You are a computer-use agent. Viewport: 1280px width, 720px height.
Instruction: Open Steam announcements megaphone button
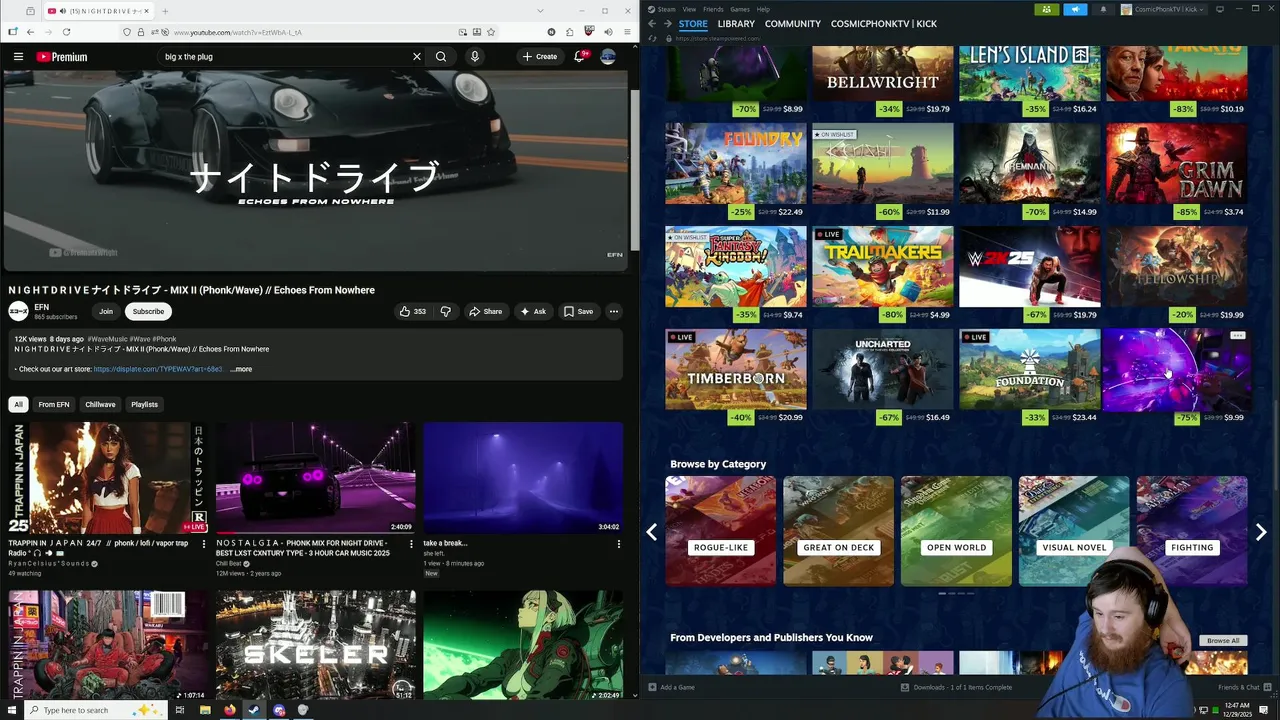(1075, 9)
